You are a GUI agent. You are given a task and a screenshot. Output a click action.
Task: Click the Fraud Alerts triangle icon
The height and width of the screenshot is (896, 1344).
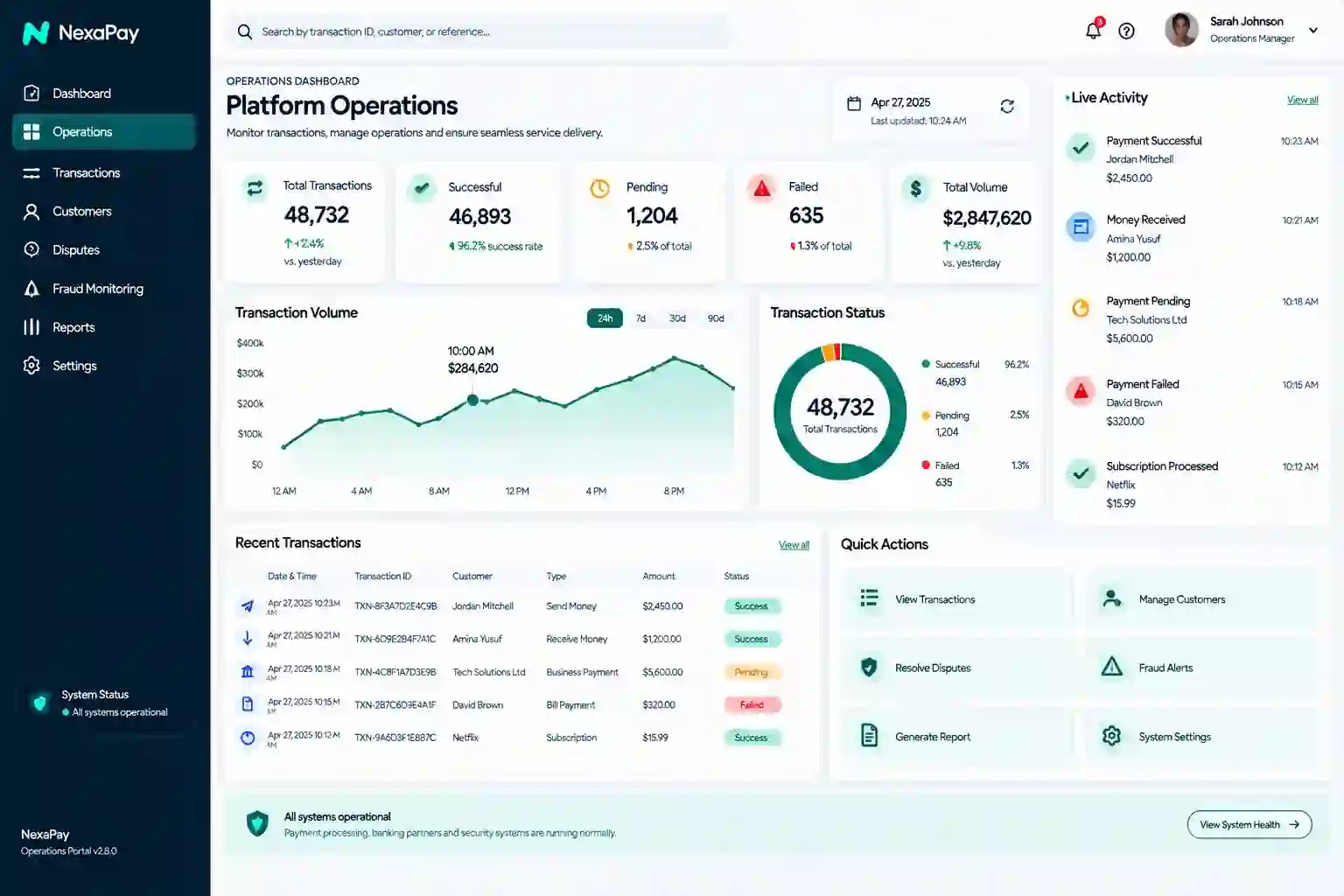pyautogui.click(x=1111, y=667)
